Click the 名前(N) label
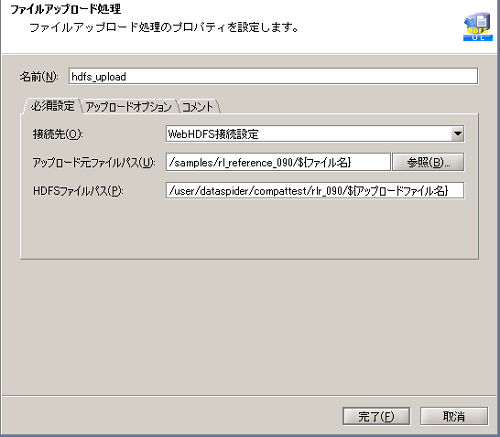500x437 pixels. [x=39, y=77]
